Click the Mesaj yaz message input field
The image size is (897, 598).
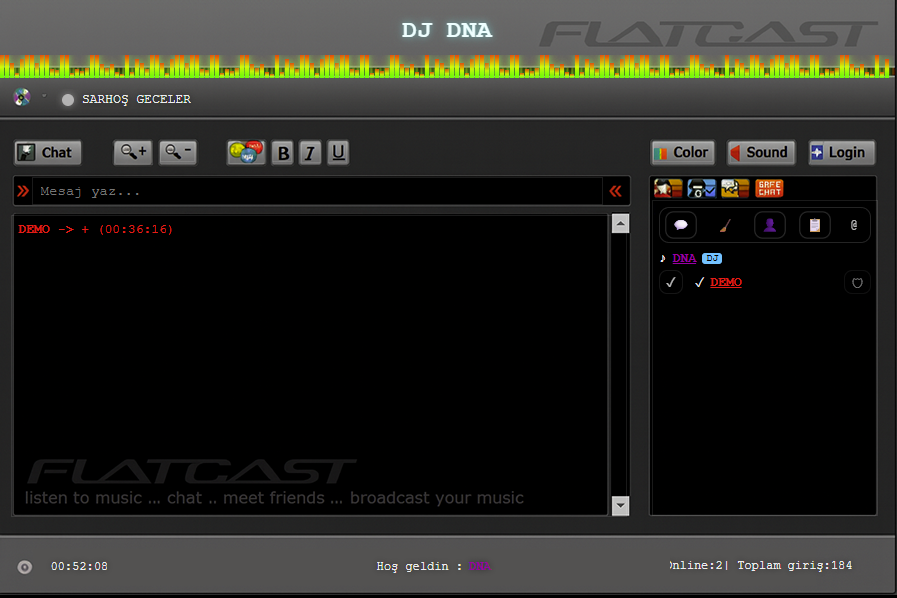click(x=318, y=191)
